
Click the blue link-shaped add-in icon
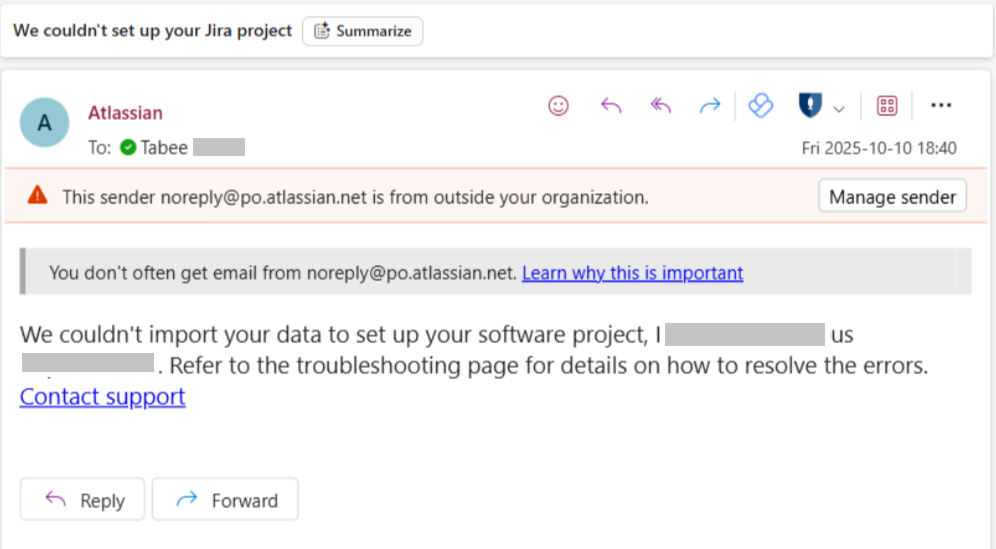[760, 105]
